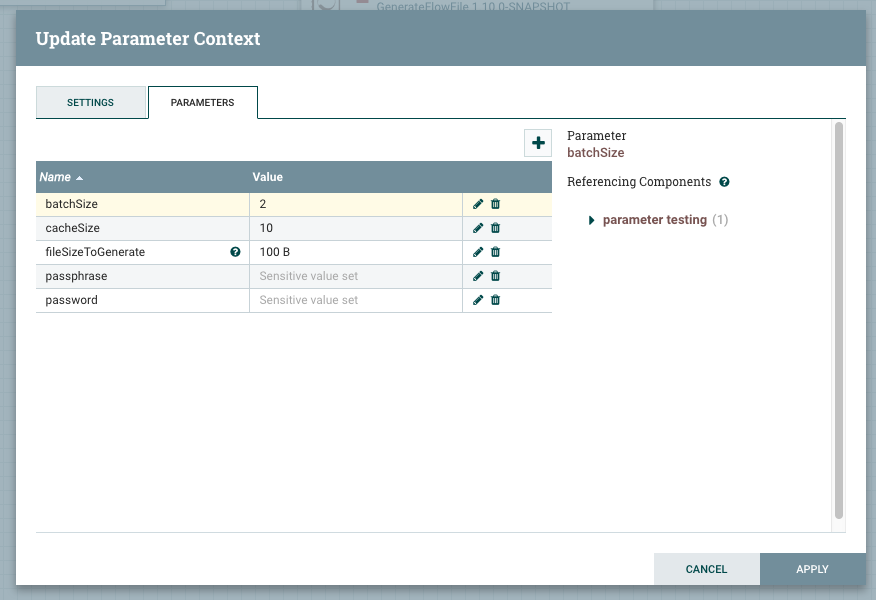
Task: Show fileSizeToGenerate description help icon
Action: coord(235,252)
